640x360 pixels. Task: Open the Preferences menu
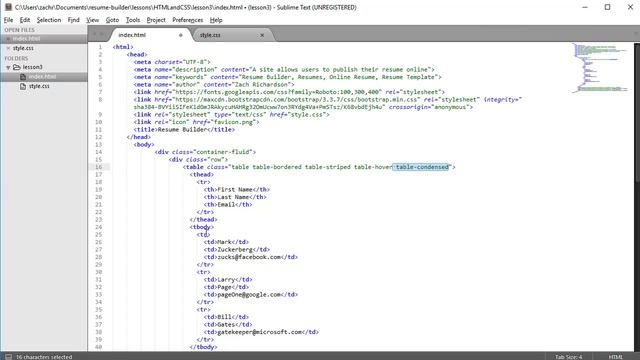(187, 20)
